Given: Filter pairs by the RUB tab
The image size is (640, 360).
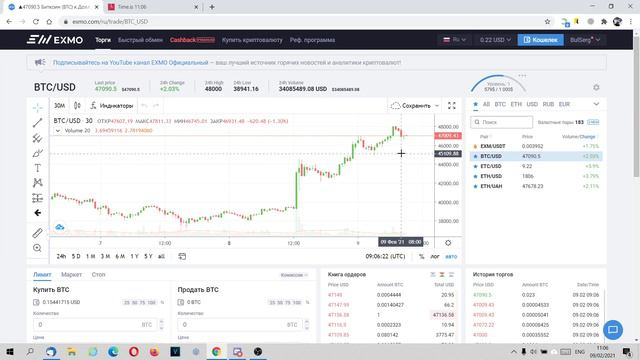Looking at the screenshot, I should pyautogui.click(x=548, y=104).
